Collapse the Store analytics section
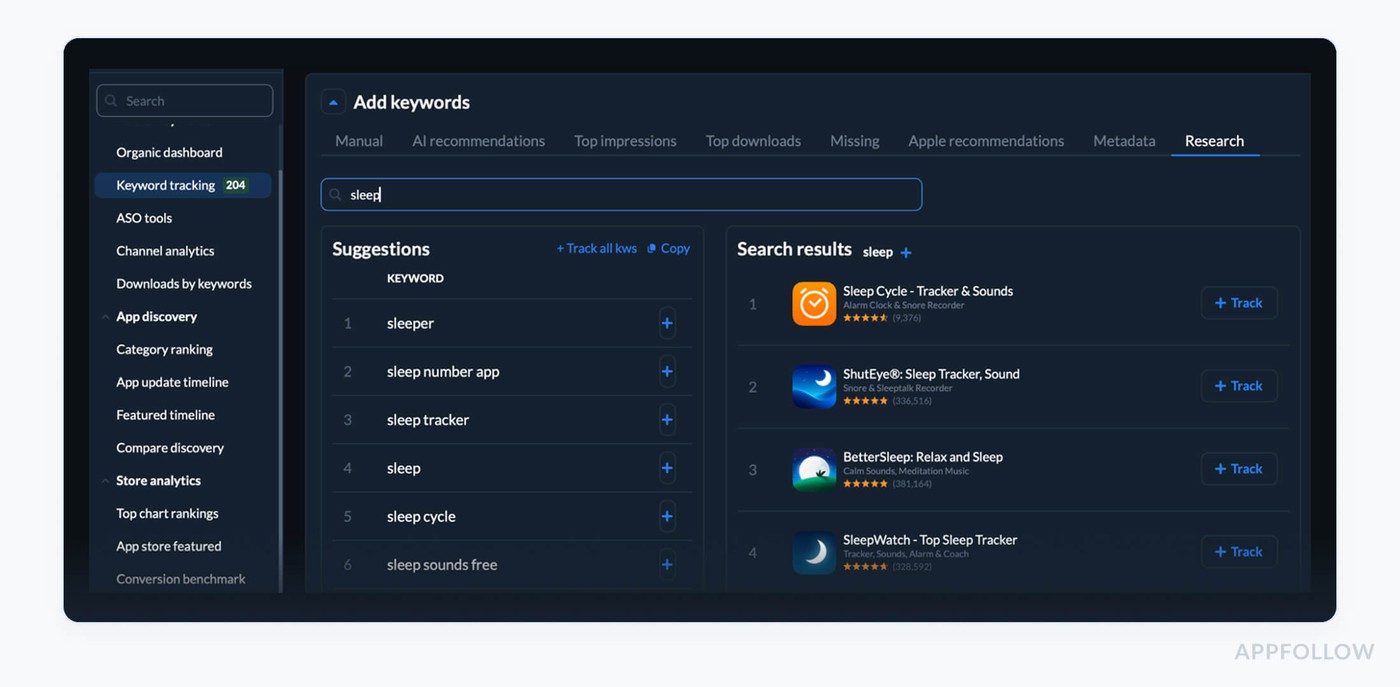 pyautogui.click(x=105, y=480)
